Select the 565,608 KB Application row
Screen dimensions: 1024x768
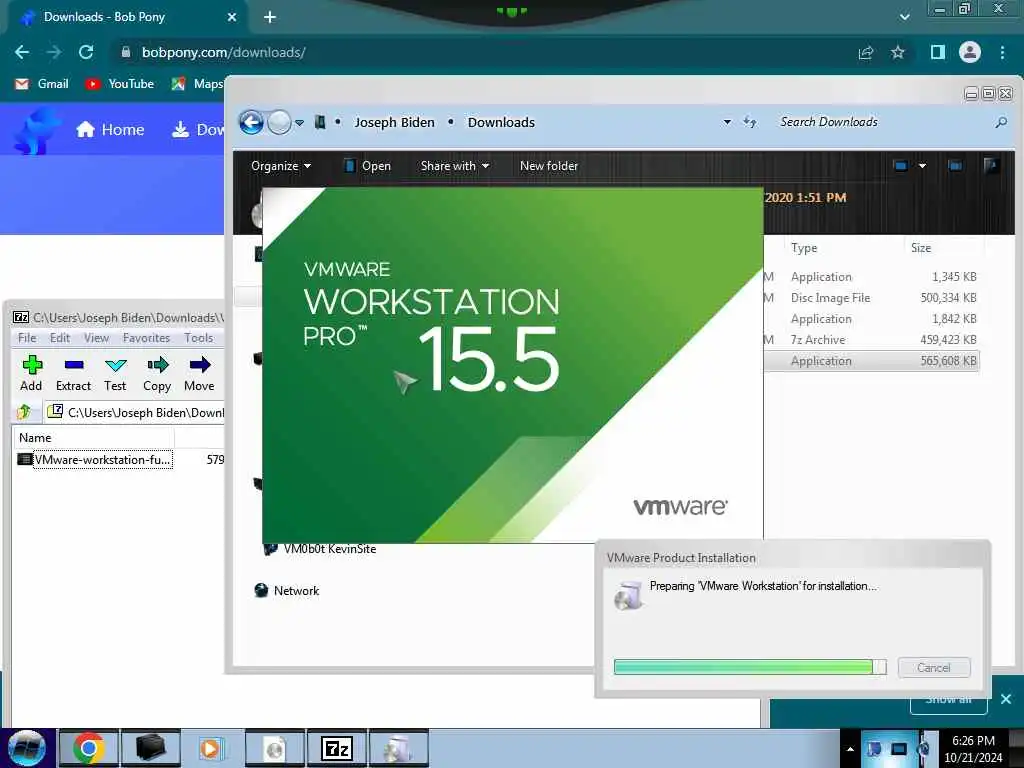pyautogui.click(x=872, y=360)
